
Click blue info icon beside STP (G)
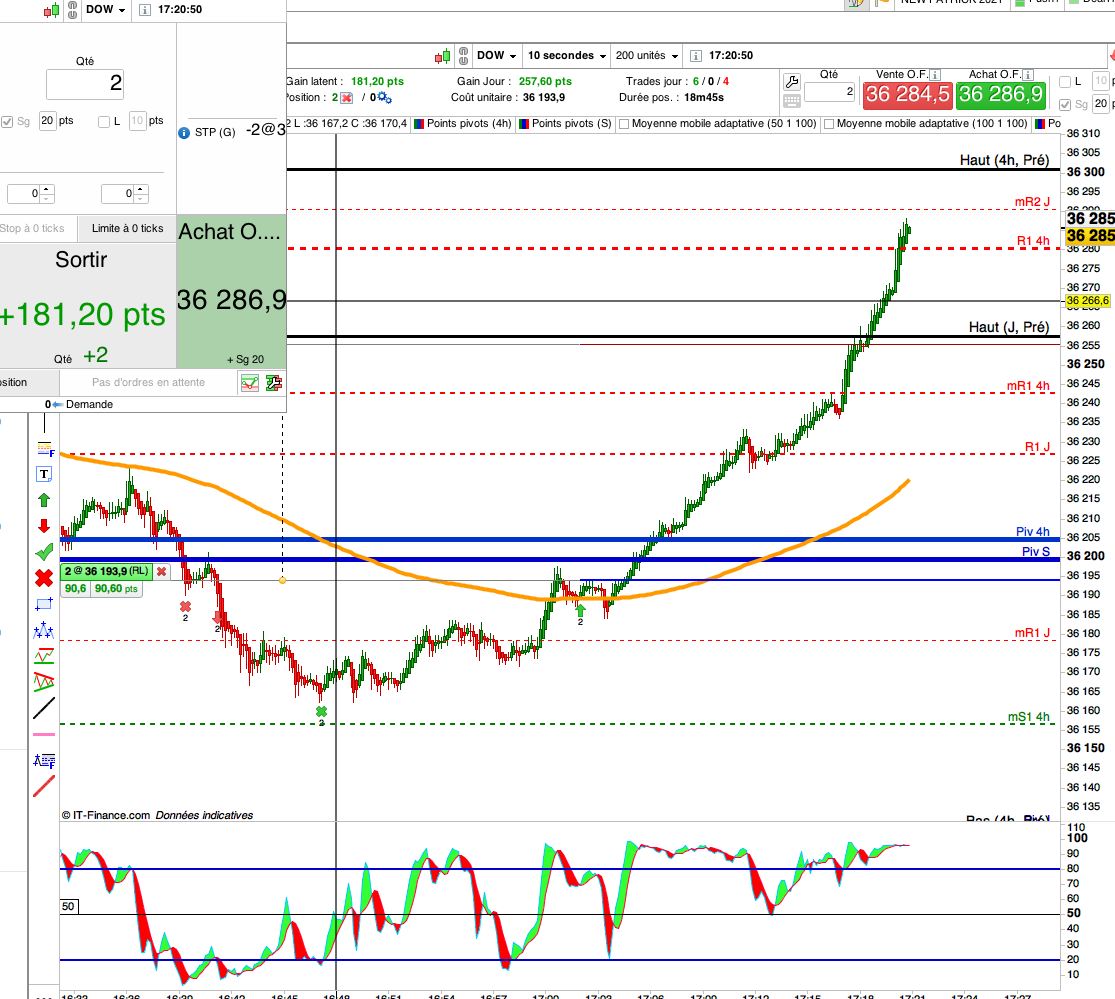[184, 132]
